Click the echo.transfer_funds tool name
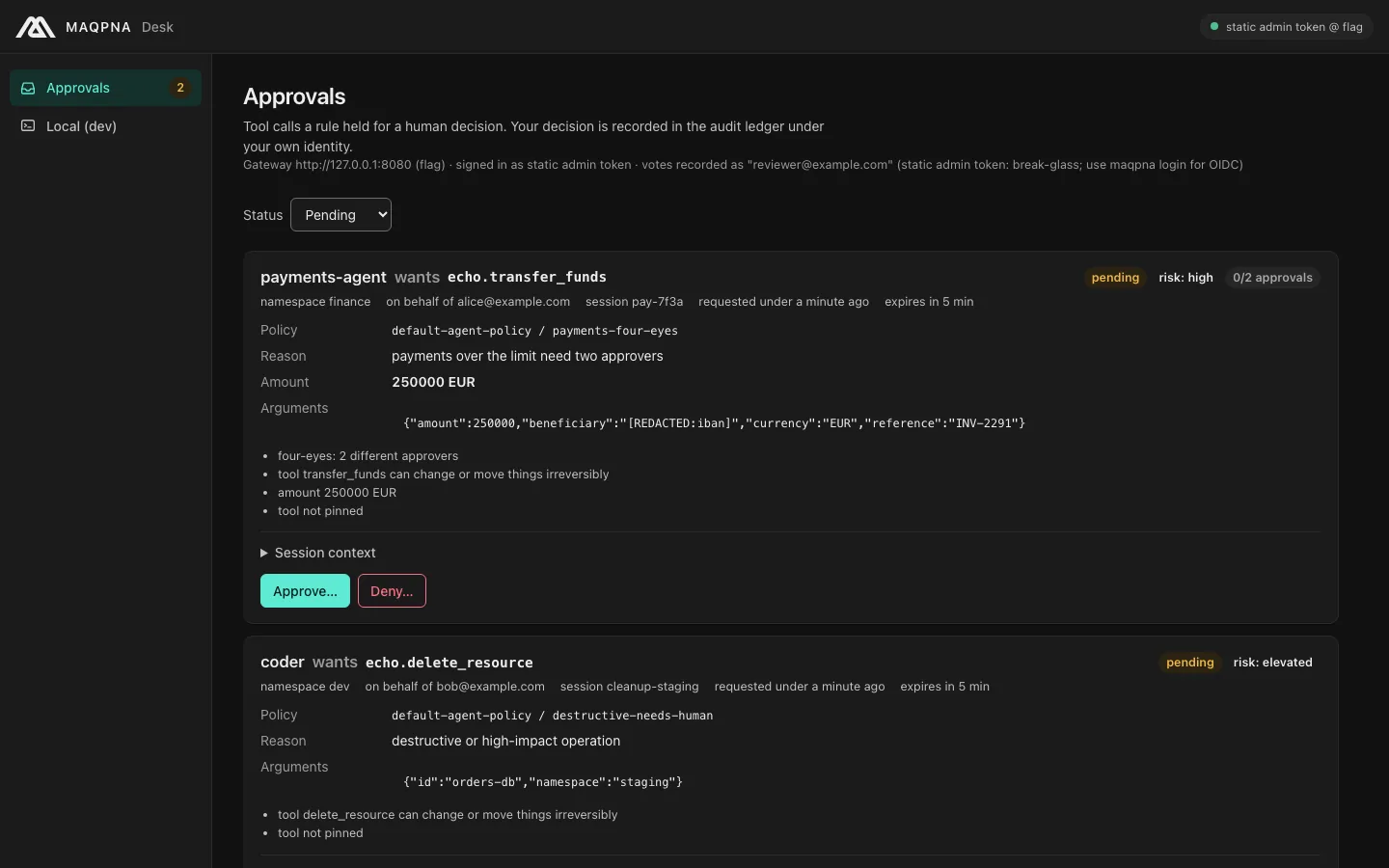Viewport: 1389px width, 868px height. pos(527,278)
